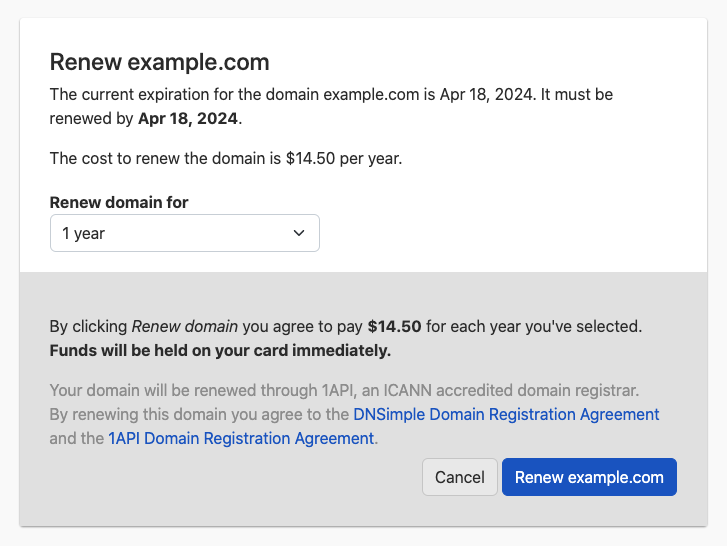The image size is (727, 546).
Task: Click the "Funds will be held on your card immediately" warning
Action: point(220,350)
